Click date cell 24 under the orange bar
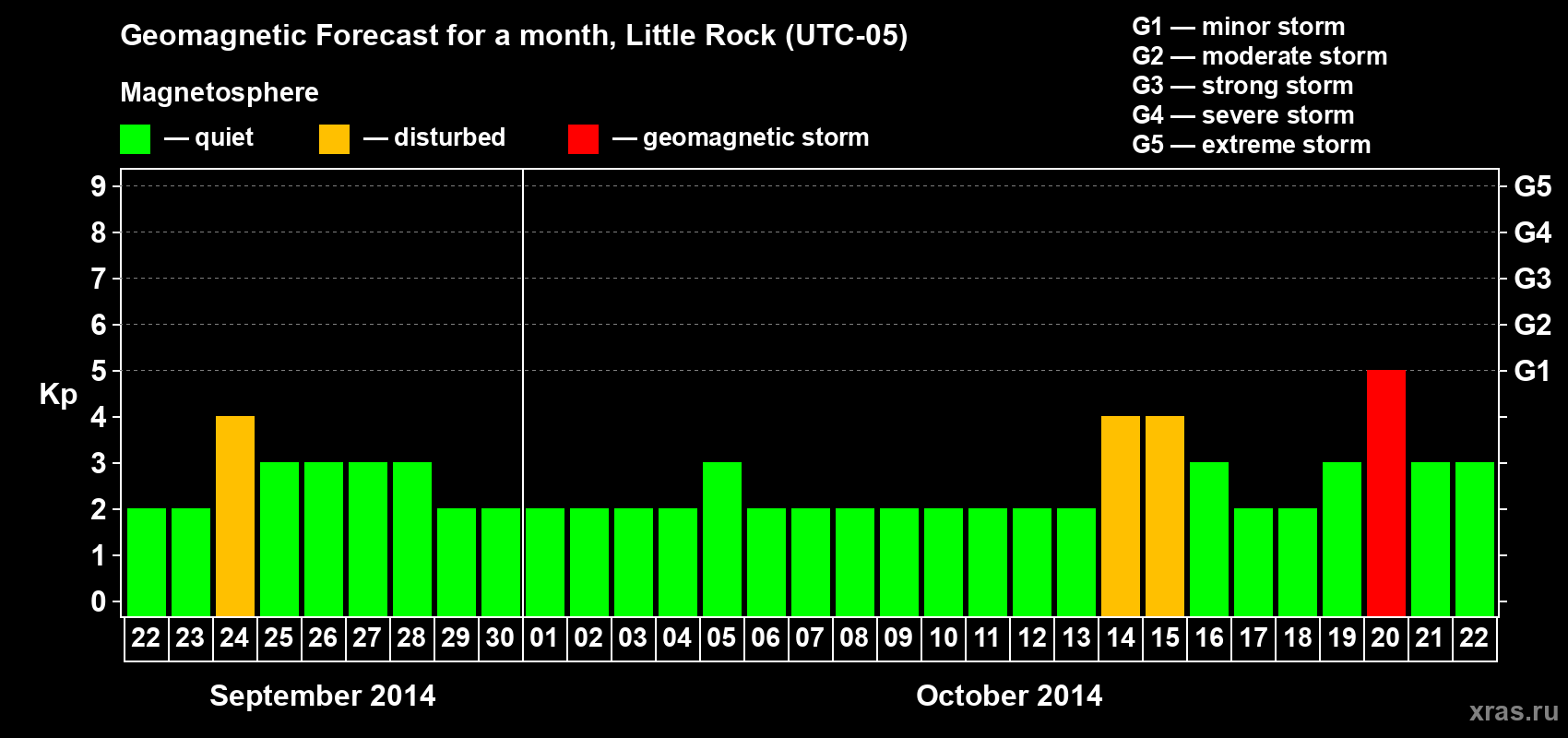This screenshot has width=1568, height=738. [x=234, y=638]
